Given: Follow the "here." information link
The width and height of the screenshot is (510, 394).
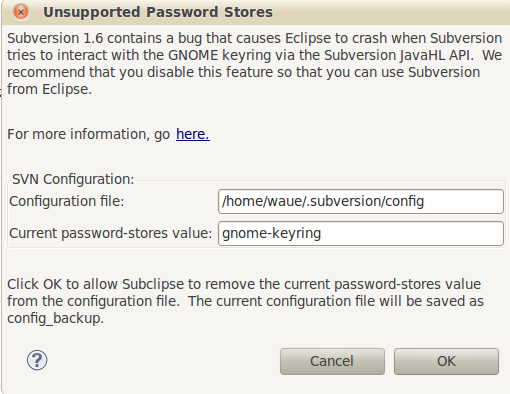Looking at the screenshot, I should click(193, 134).
